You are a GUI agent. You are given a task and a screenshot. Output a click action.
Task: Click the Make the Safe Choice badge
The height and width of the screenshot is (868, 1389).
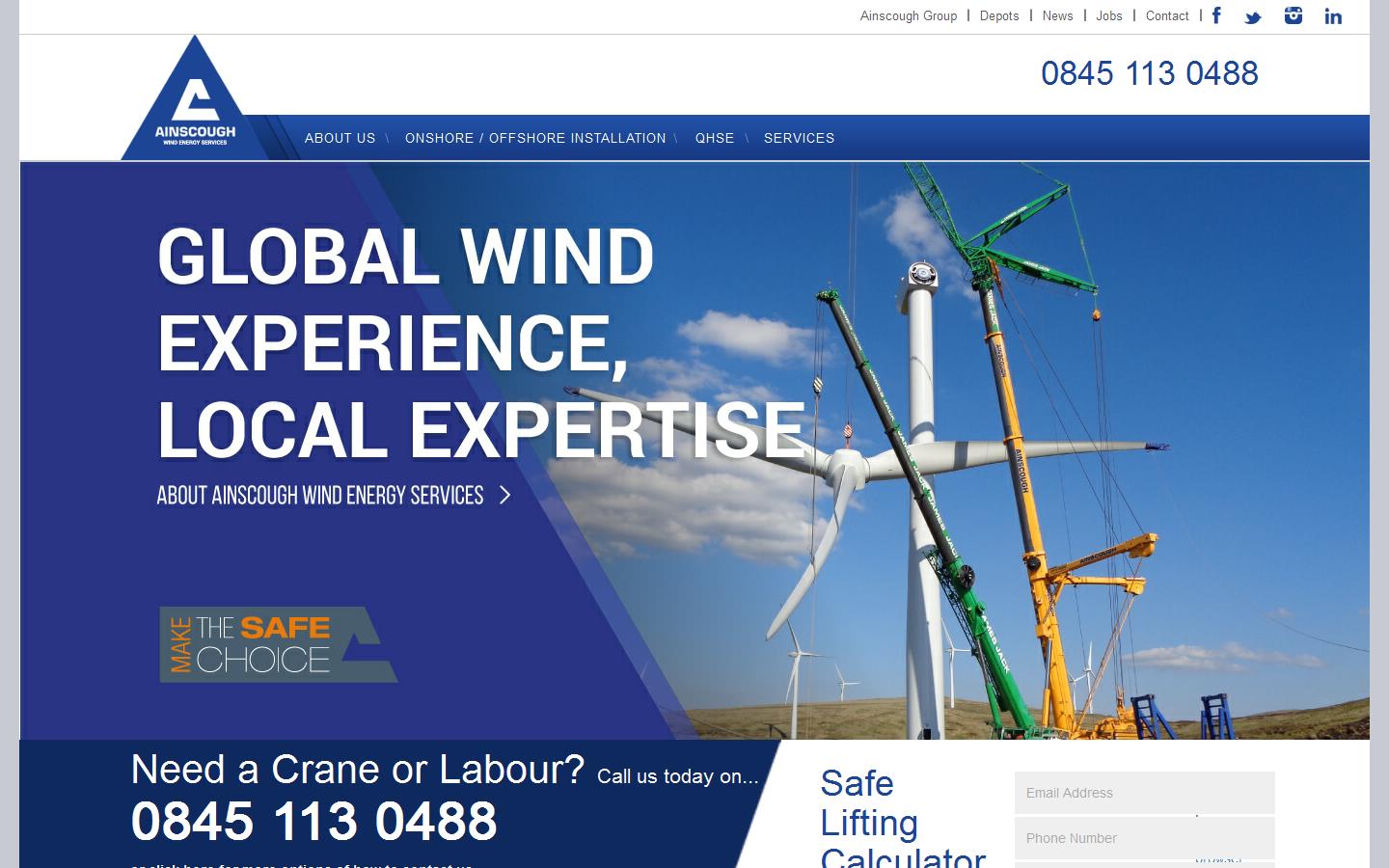pyautogui.click(x=278, y=644)
